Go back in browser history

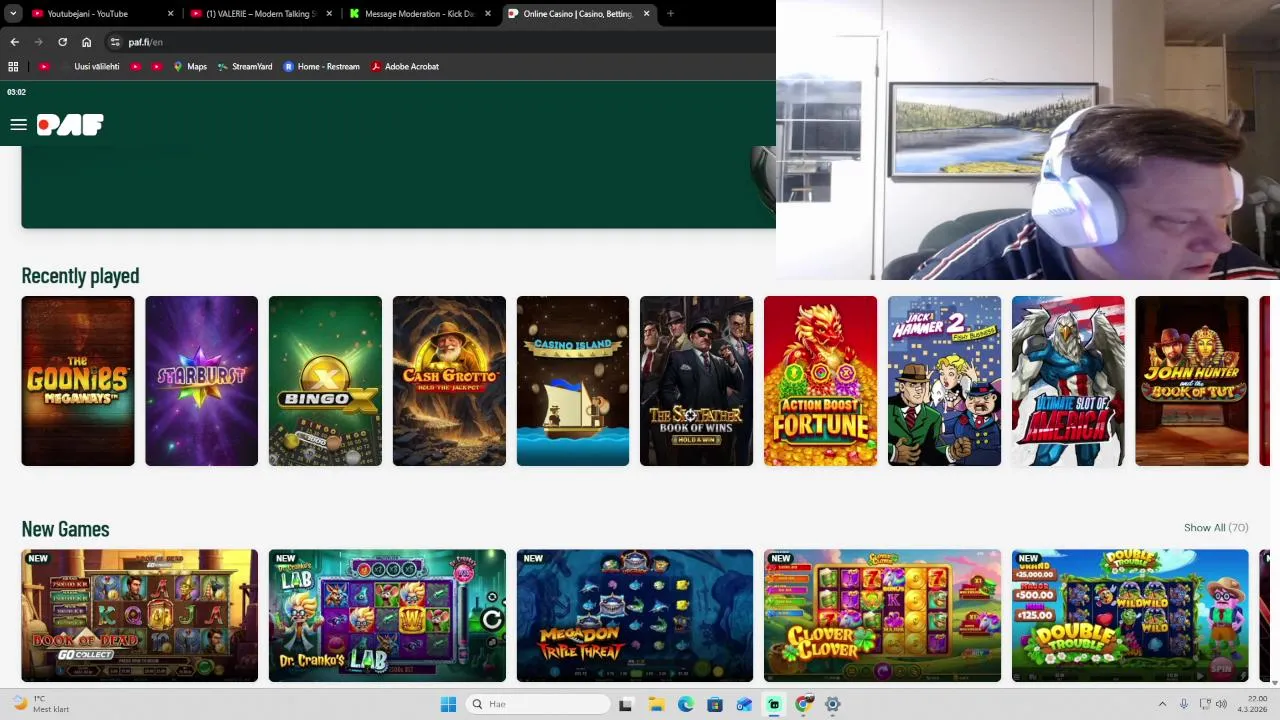(14, 42)
